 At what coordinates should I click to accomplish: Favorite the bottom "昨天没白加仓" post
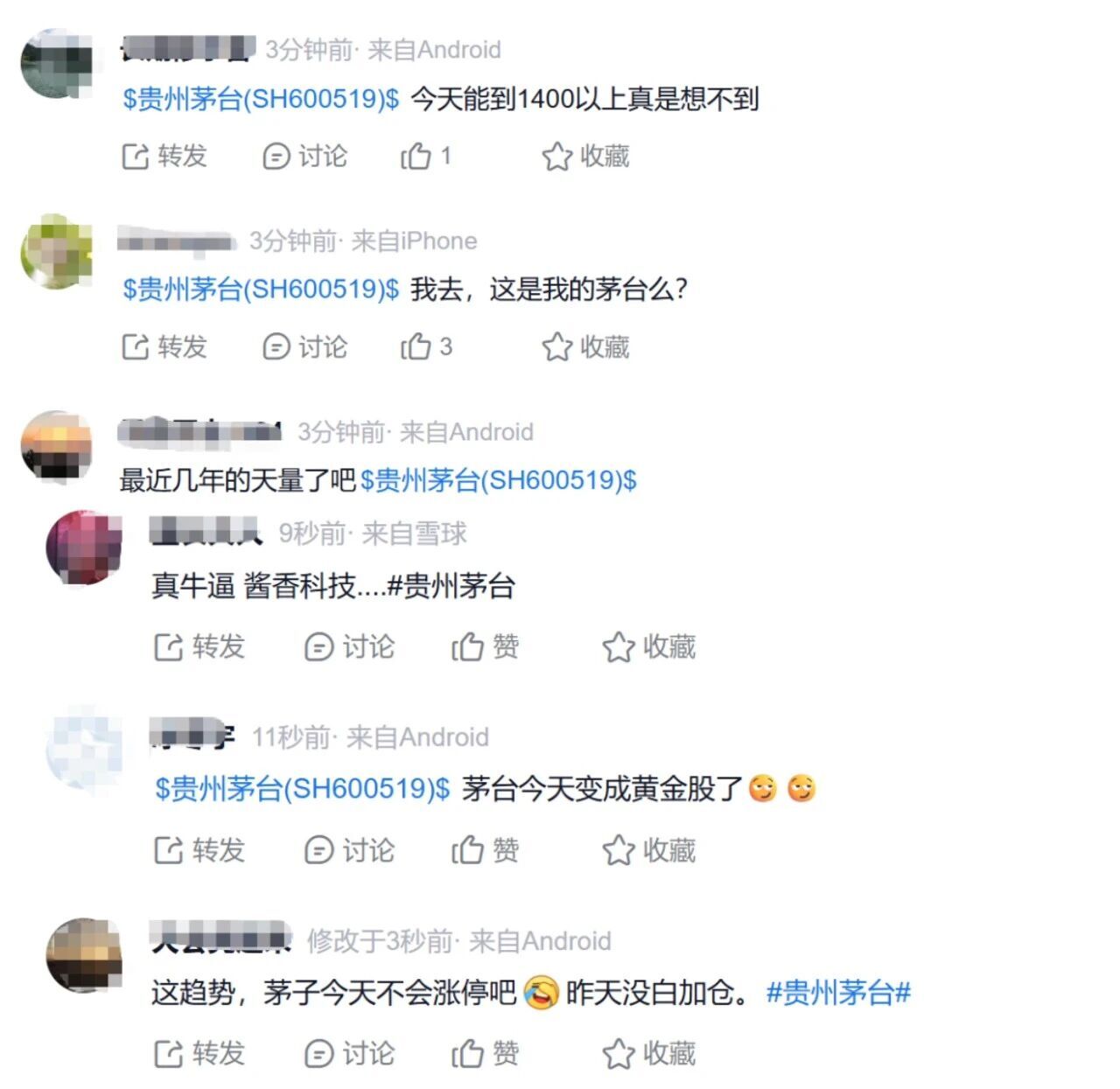[x=648, y=1054]
